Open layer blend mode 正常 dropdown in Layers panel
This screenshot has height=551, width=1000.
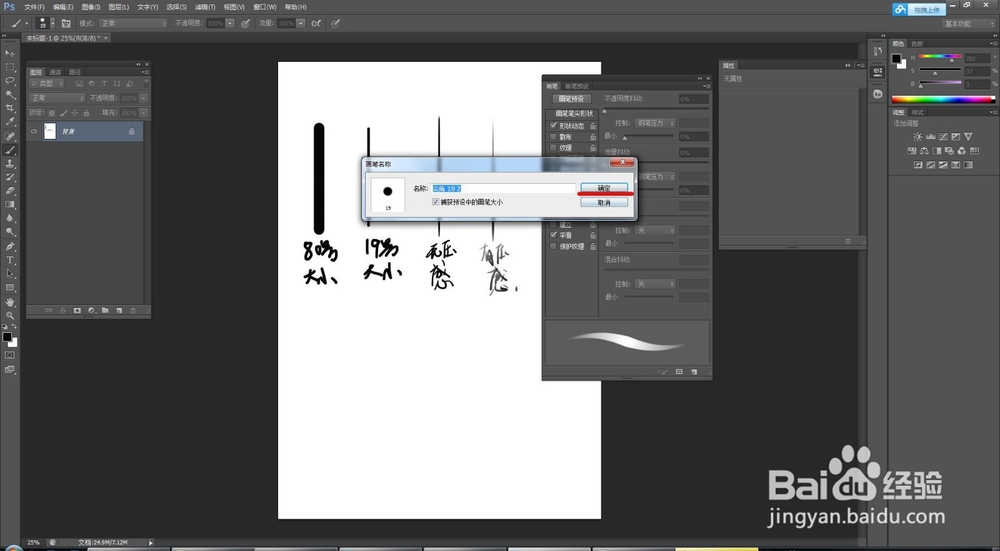[x=57, y=98]
